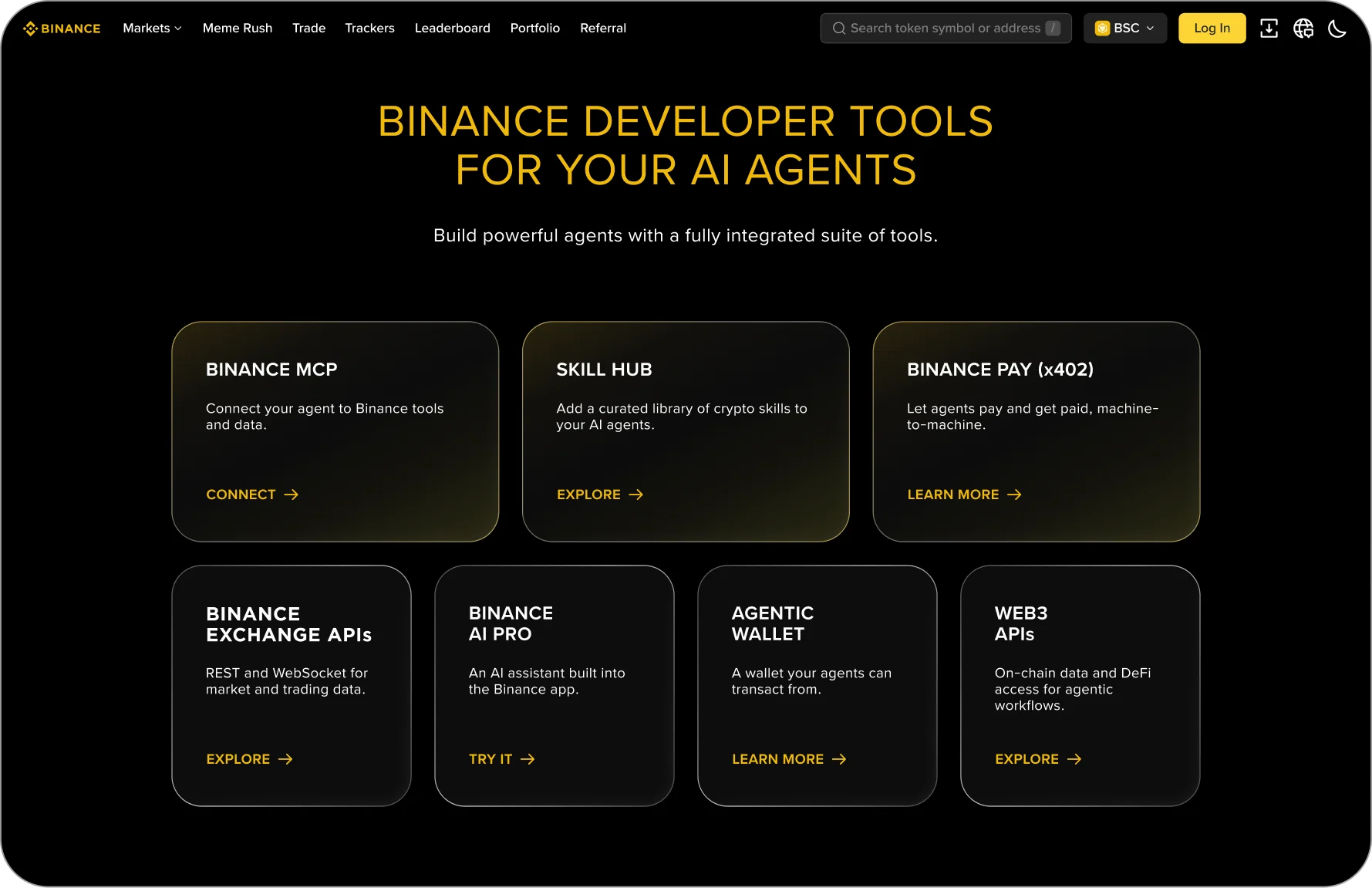Viewport: 1372px width, 888px height.
Task: Click 'Connect your agent to Binance tools' text
Action: click(325, 417)
